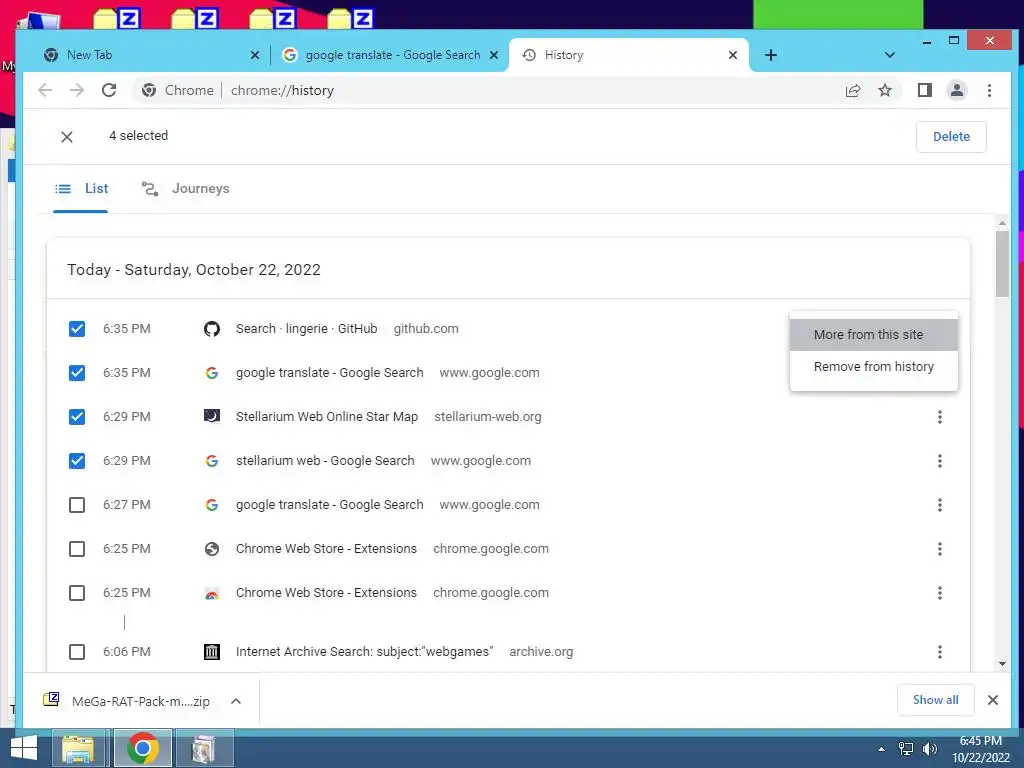
Task: Switch to the List view tab
Action: tap(81, 189)
